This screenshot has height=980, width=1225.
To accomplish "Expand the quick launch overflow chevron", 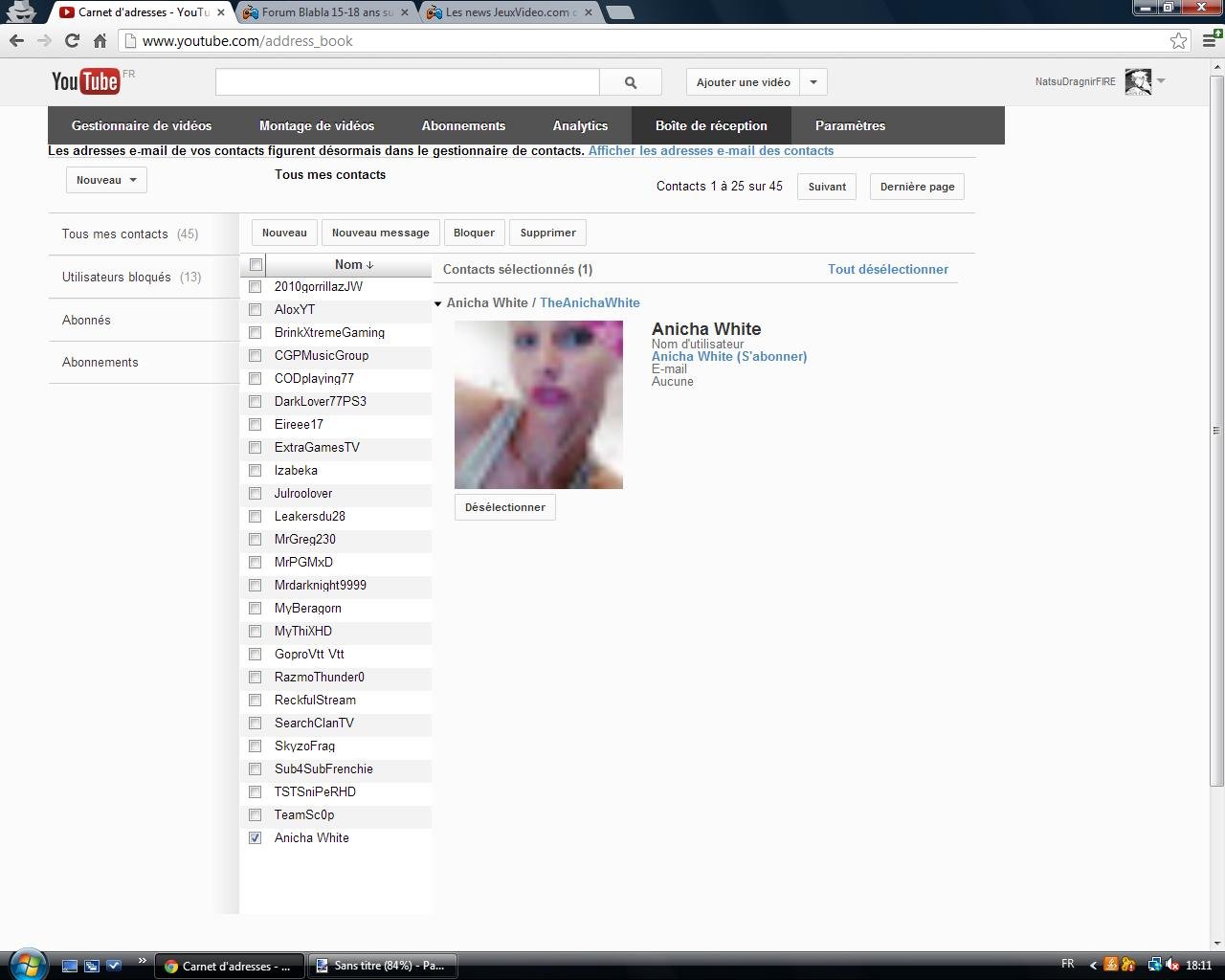I will 142,960.
